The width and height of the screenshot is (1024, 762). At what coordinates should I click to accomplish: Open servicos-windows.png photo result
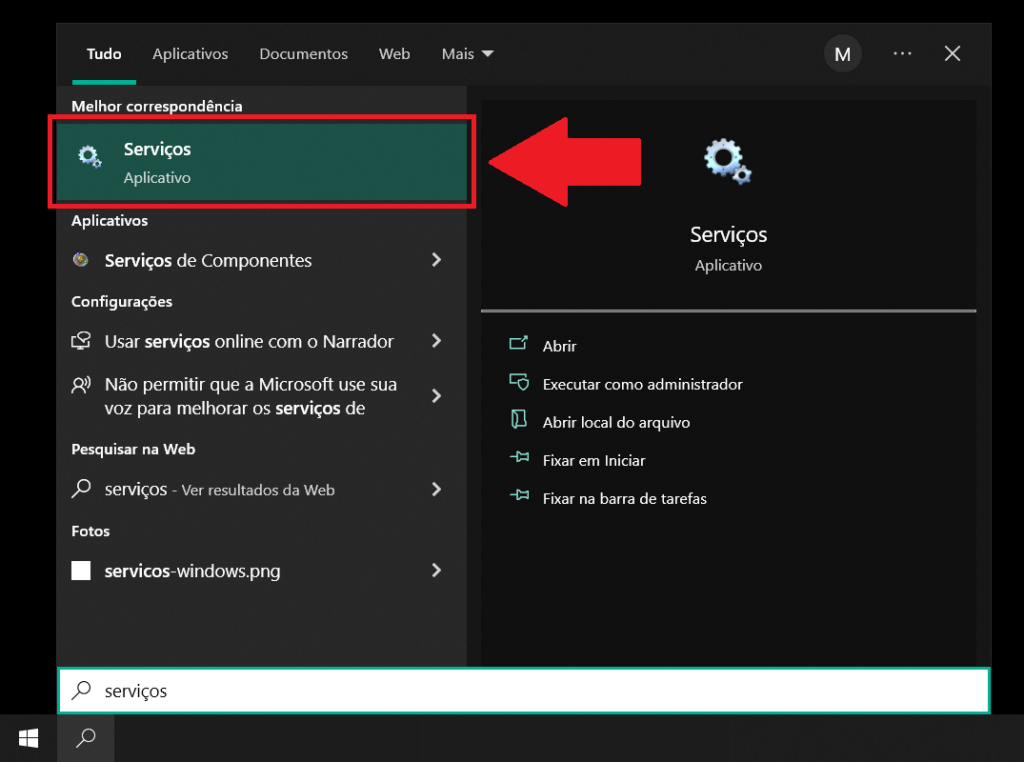(x=261, y=571)
